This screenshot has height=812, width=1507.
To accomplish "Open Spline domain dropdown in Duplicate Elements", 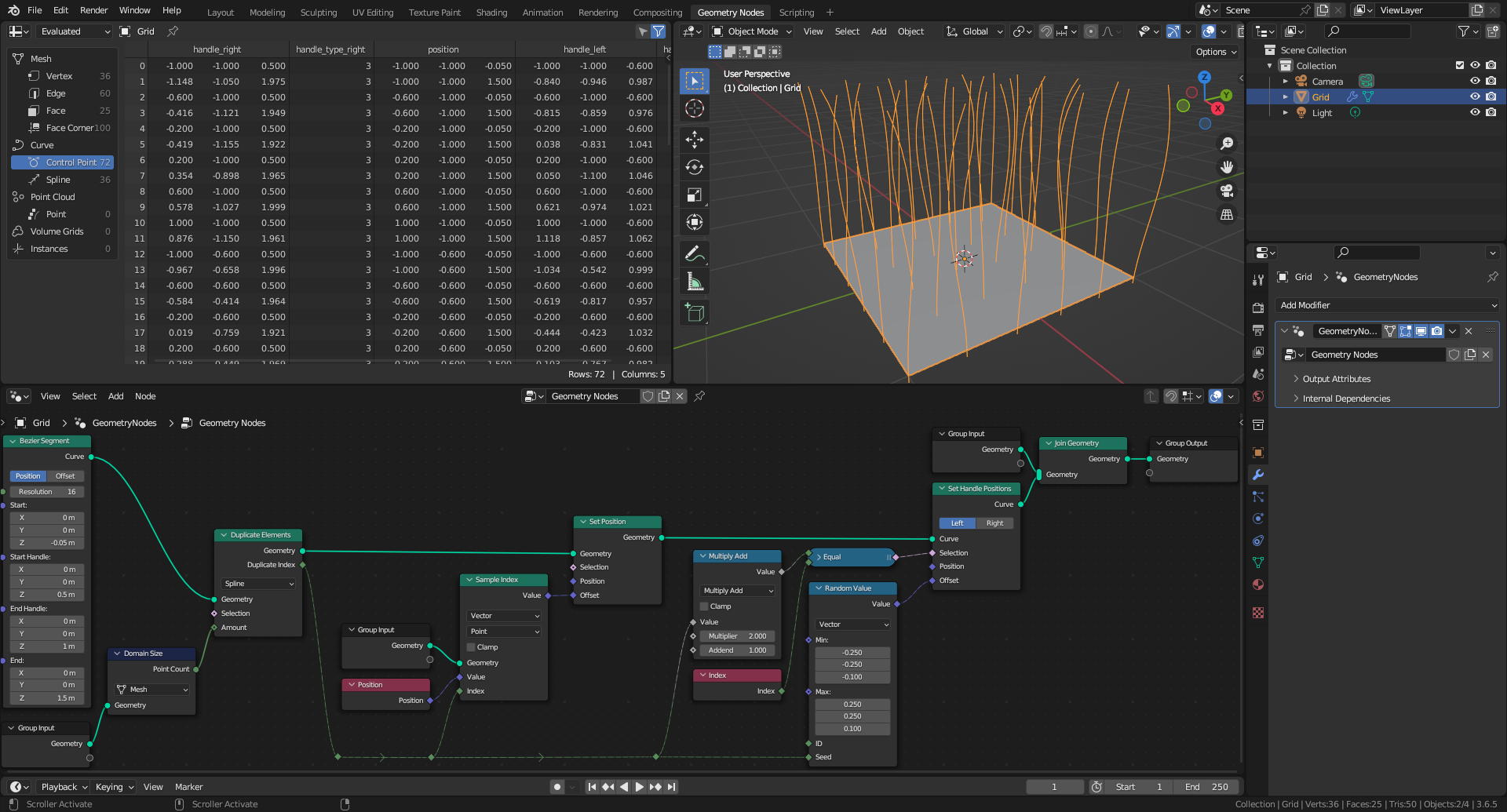I will point(258,584).
